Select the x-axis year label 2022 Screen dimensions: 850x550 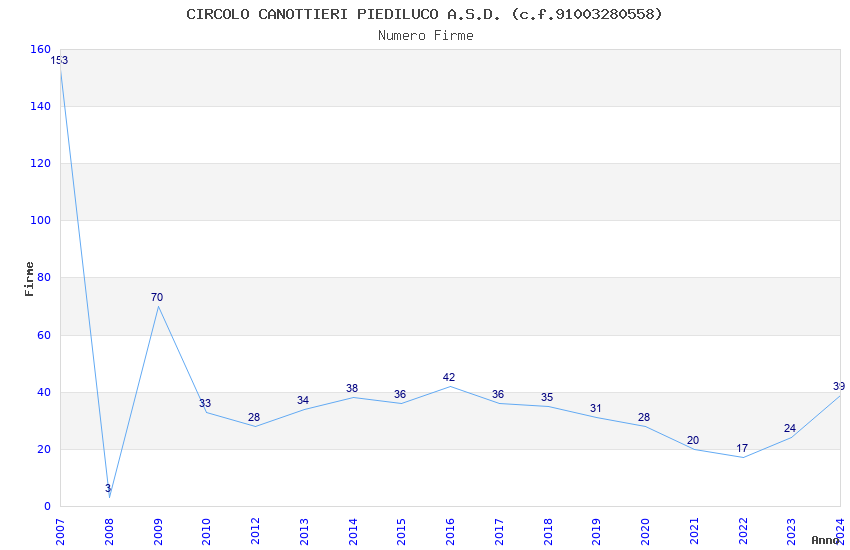click(x=743, y=532)
